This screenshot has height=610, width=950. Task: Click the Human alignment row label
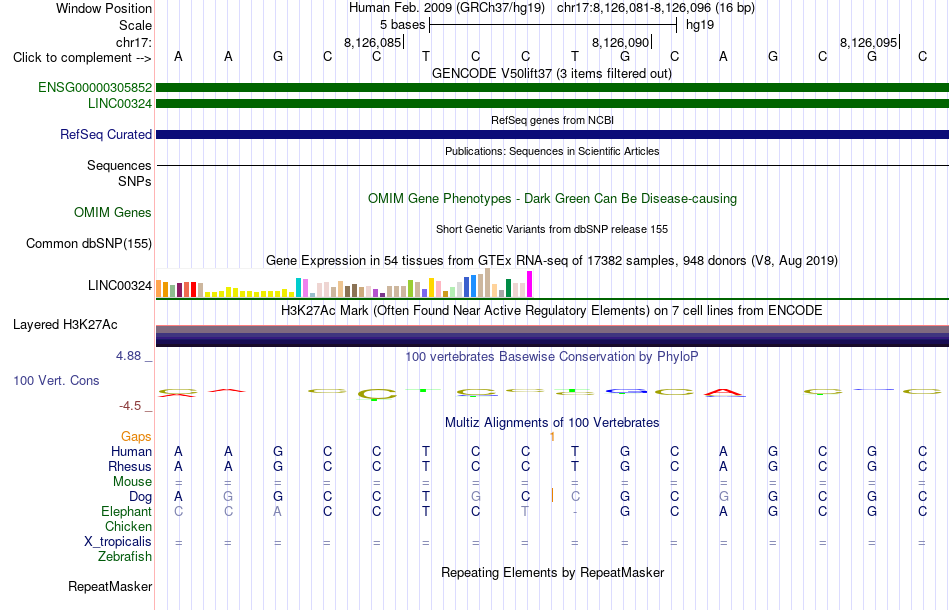tap(131, 452)
